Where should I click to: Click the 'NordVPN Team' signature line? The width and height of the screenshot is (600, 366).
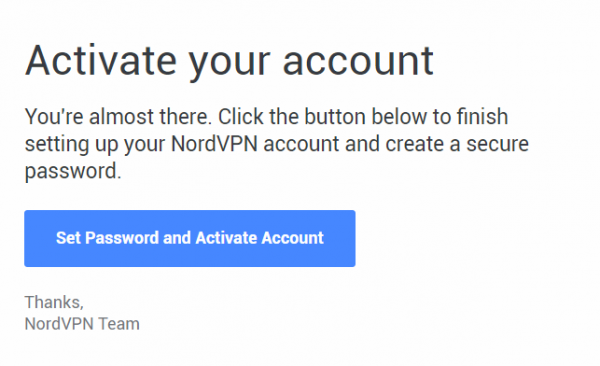click(x=82, y=324)
